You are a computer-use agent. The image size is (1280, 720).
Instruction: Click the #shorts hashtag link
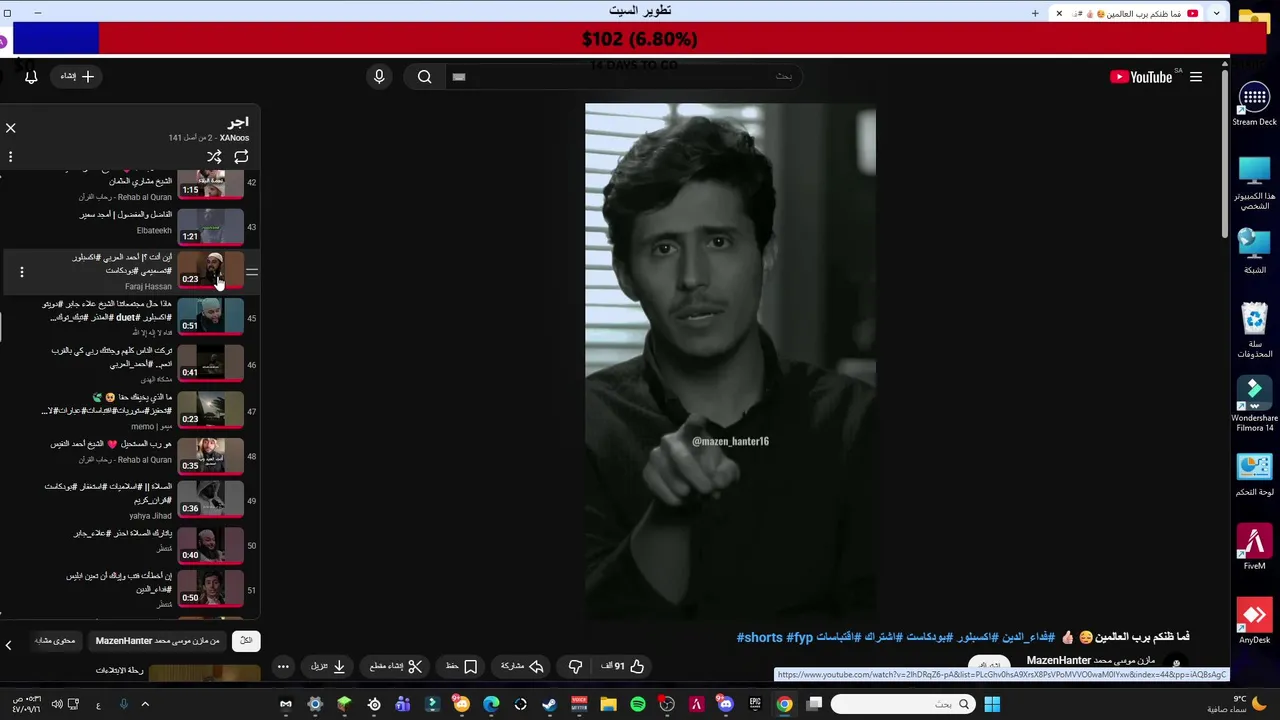pyautogui.click(x=760, y=638)
